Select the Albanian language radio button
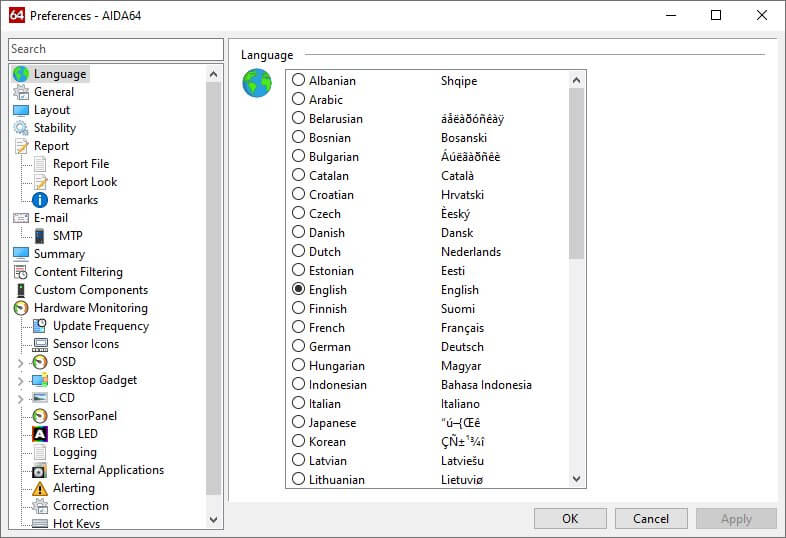The width and height of the screenshot is (786, 538). (x=298, y=80)
